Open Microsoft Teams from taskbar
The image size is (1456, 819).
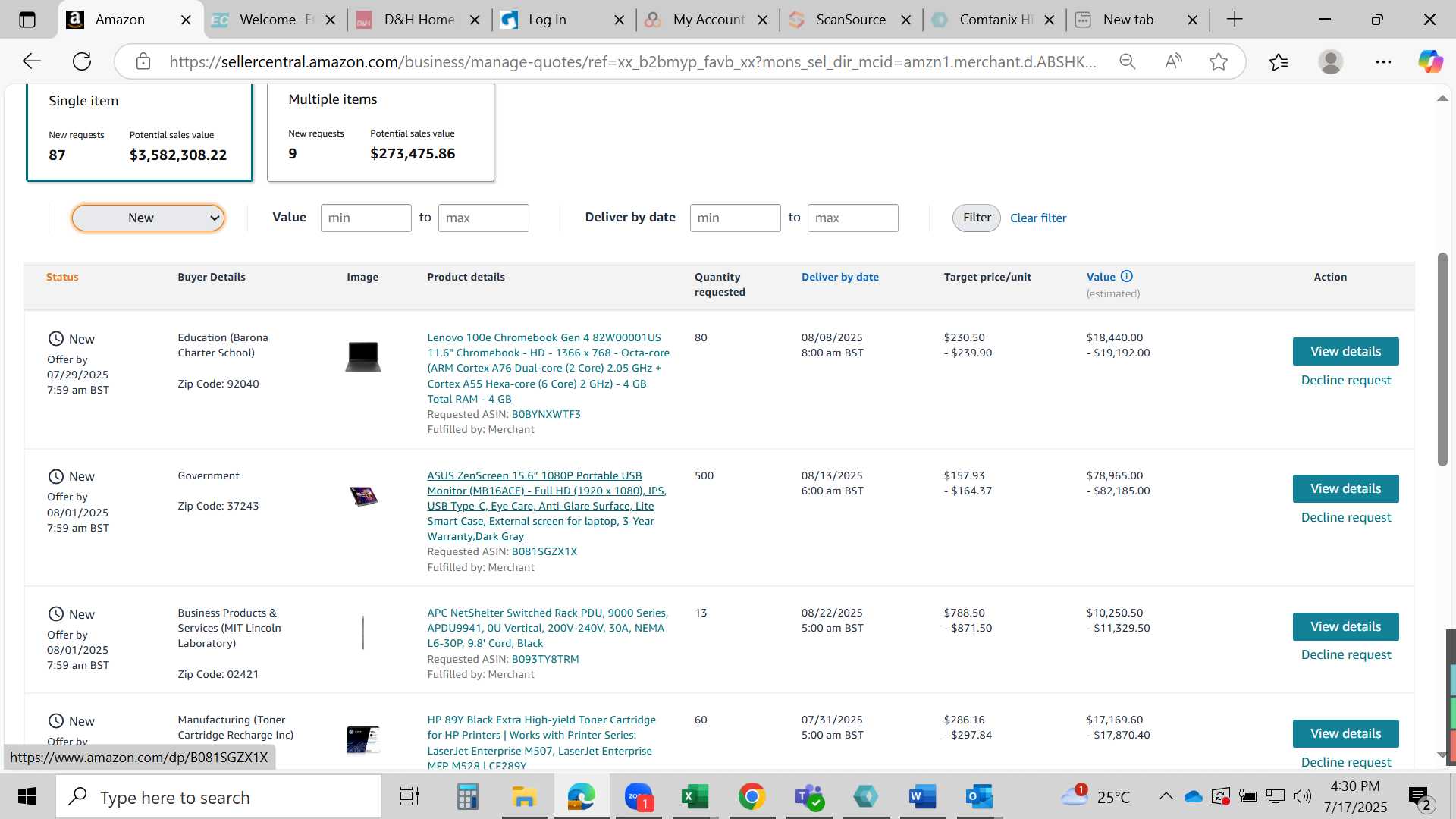click(x=808, y=797)
